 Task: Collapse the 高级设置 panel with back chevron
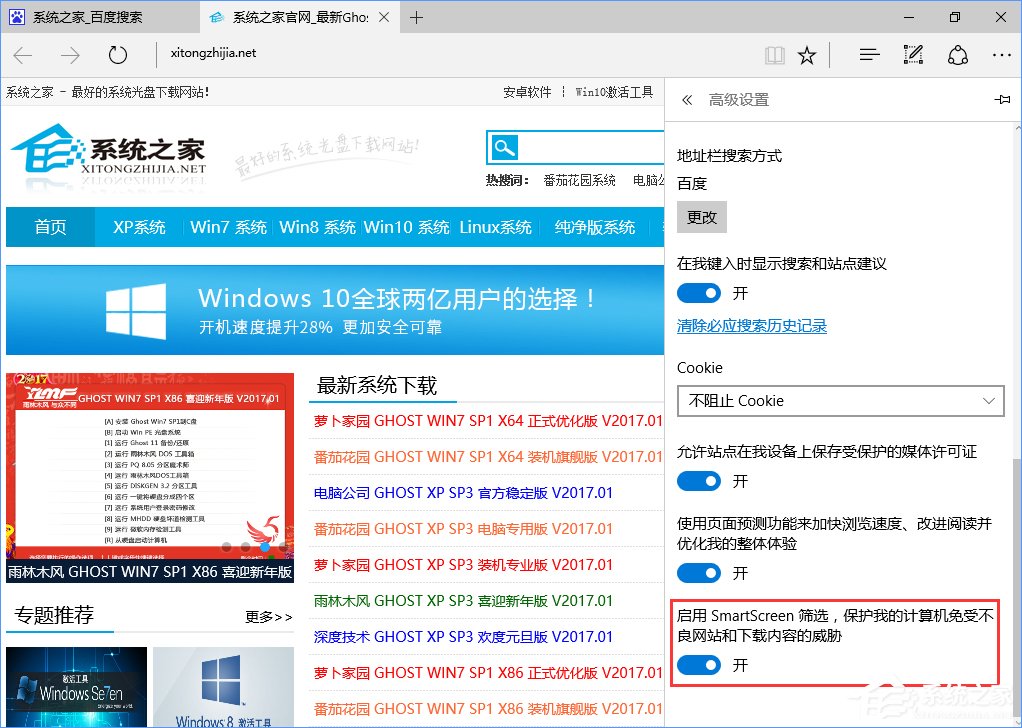click(x=686, y=99)
